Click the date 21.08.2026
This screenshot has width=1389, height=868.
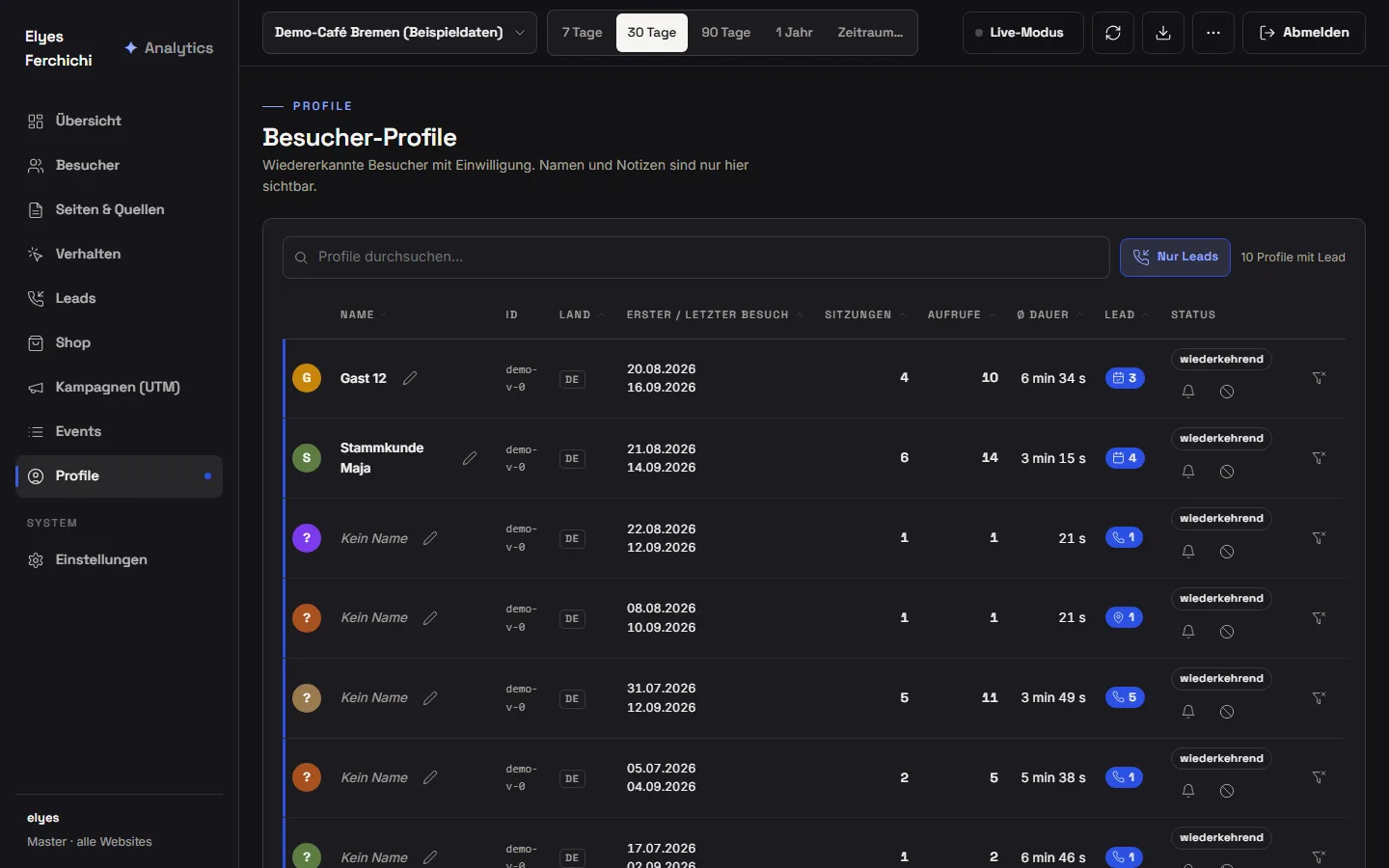click(662, 449)
